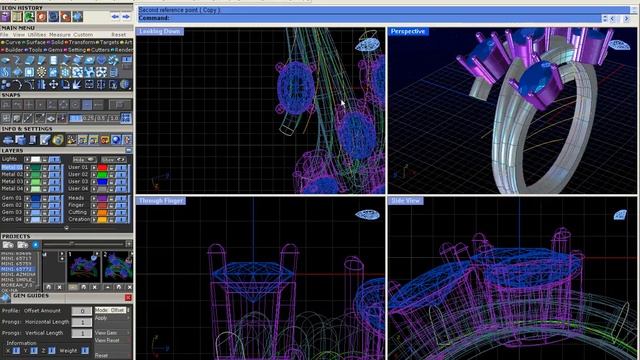This screenshot has width=640, height=360.
Task: Click the Hide button in Layers panel
Action: [84, 160]
